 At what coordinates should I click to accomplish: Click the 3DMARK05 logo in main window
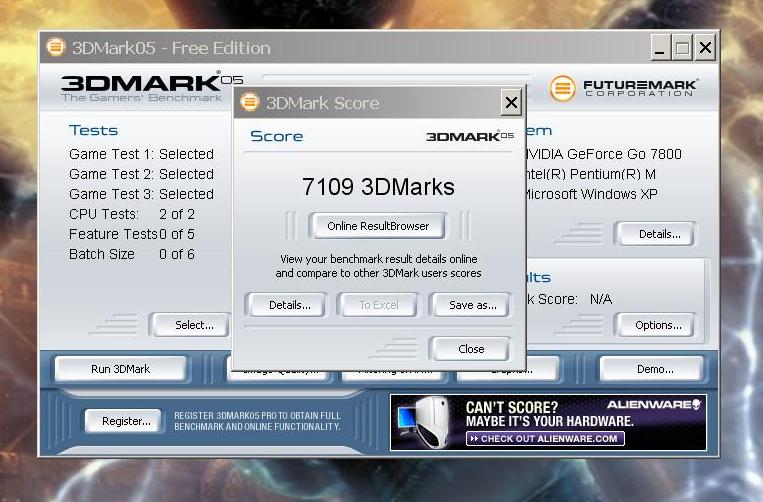click(152, 83)
